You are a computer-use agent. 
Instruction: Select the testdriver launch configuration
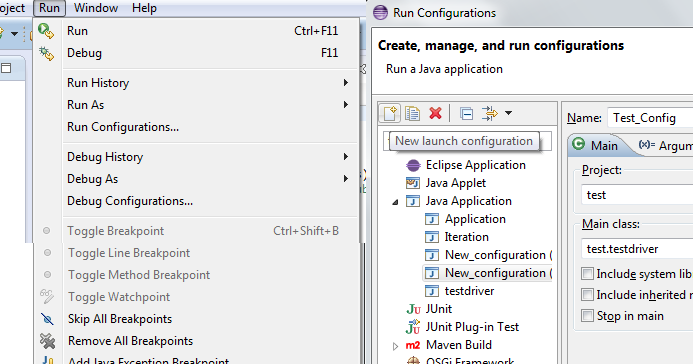469,291
